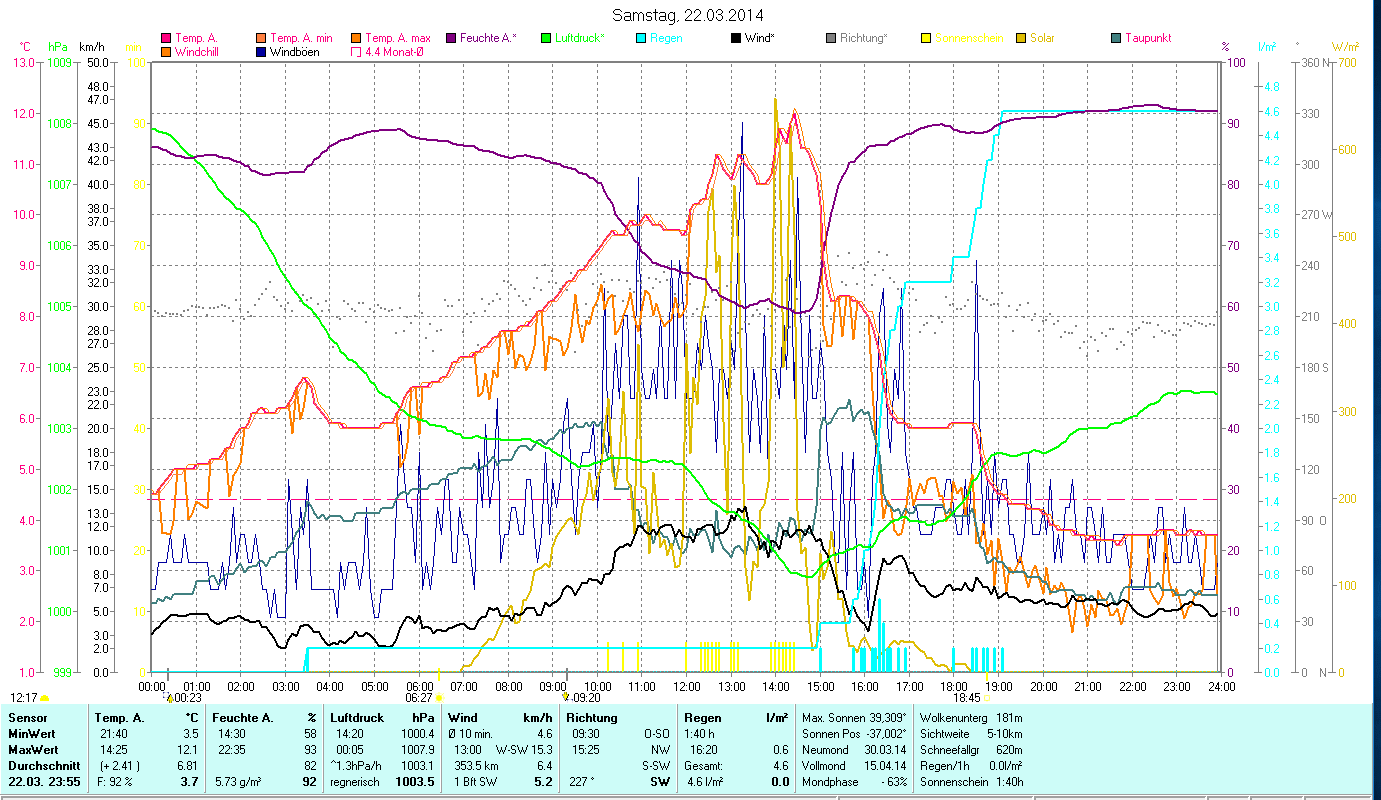Click the gray Richtung* legend swatch
Viewport: 1381px width, 800px height.
(x=831, y=39)
